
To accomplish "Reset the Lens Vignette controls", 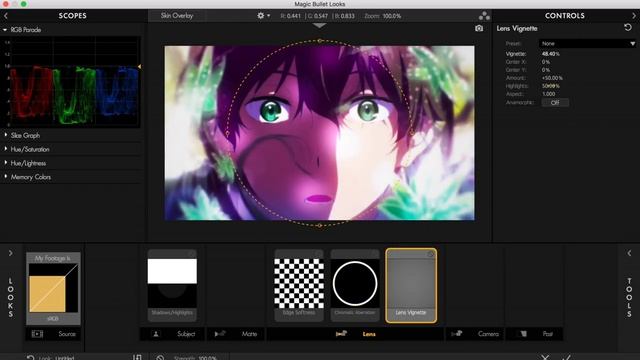I will [x=628, y=27].
